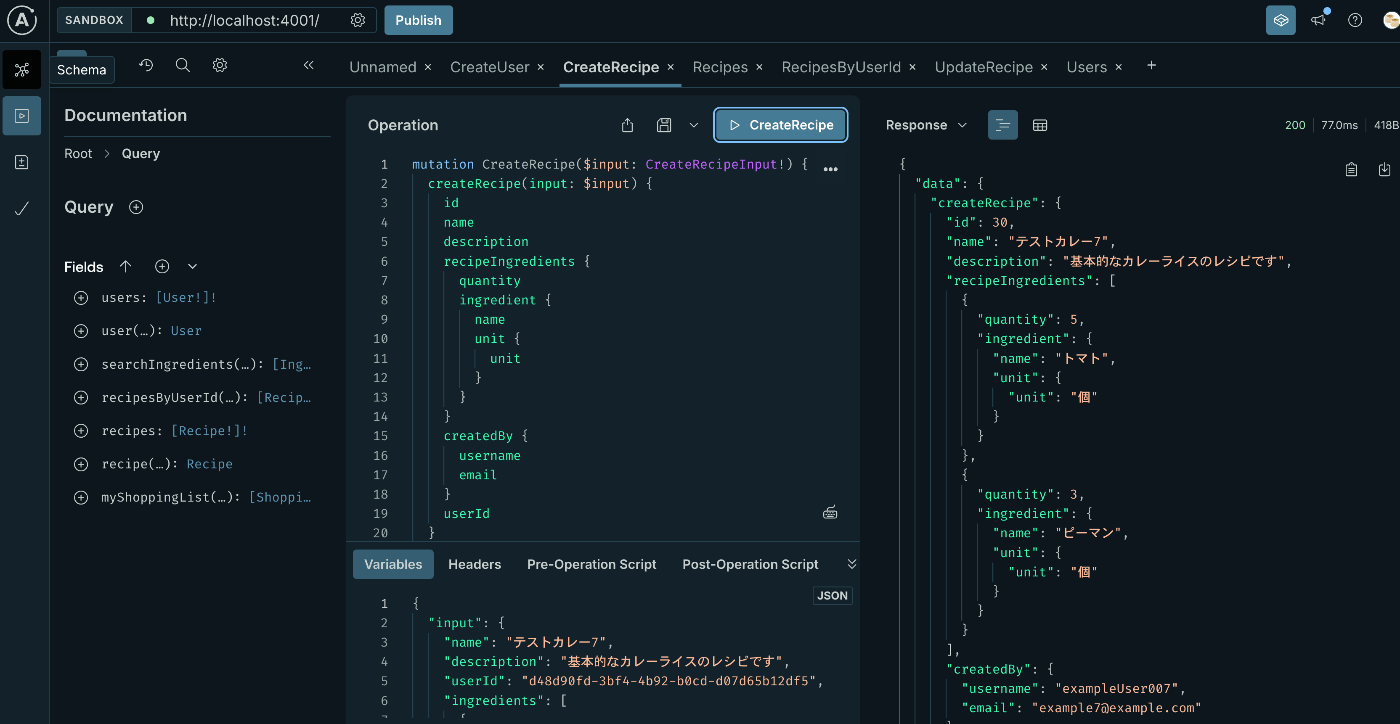Open the save options dropdown arrow
Image resolution: width=1400 pixels, height=724 pixels.
click(x=693, y=125)
